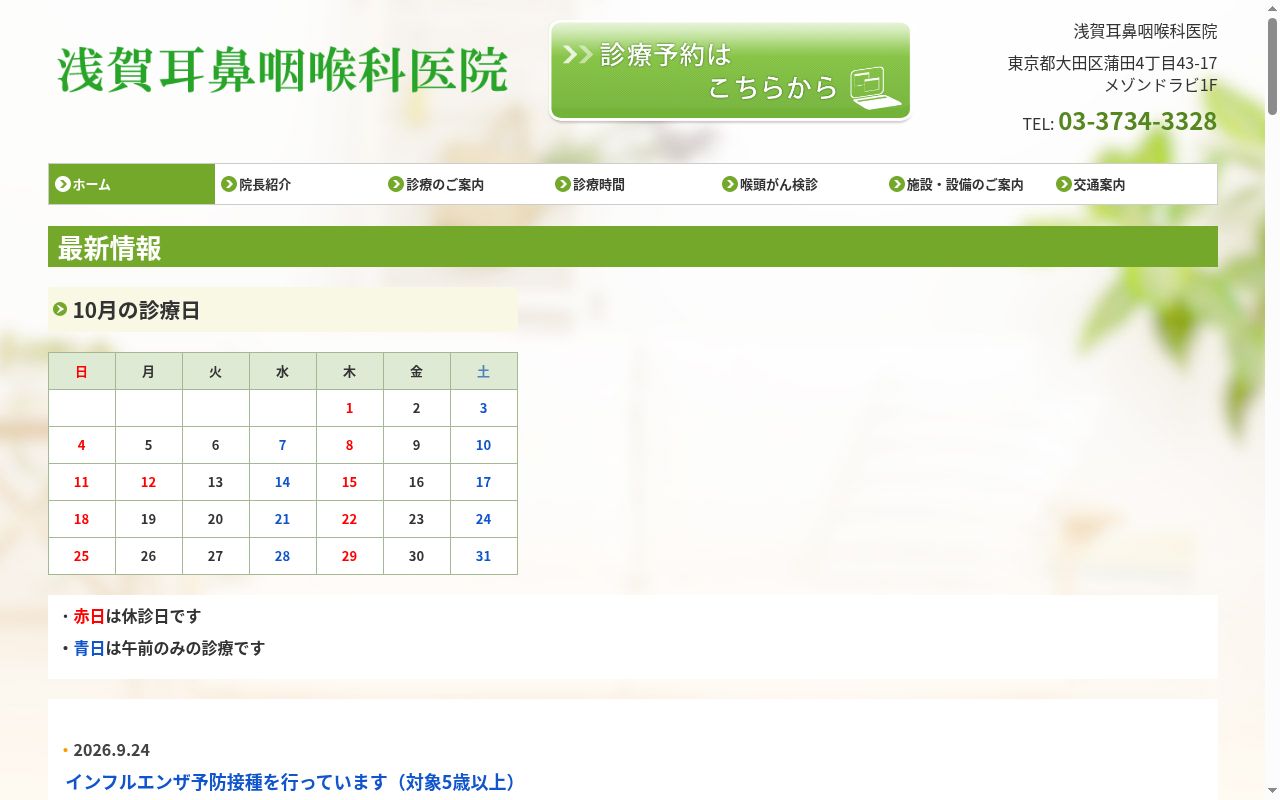Click calendar date 12
This screenshot has height=800, width=1280.
(149, 482)
